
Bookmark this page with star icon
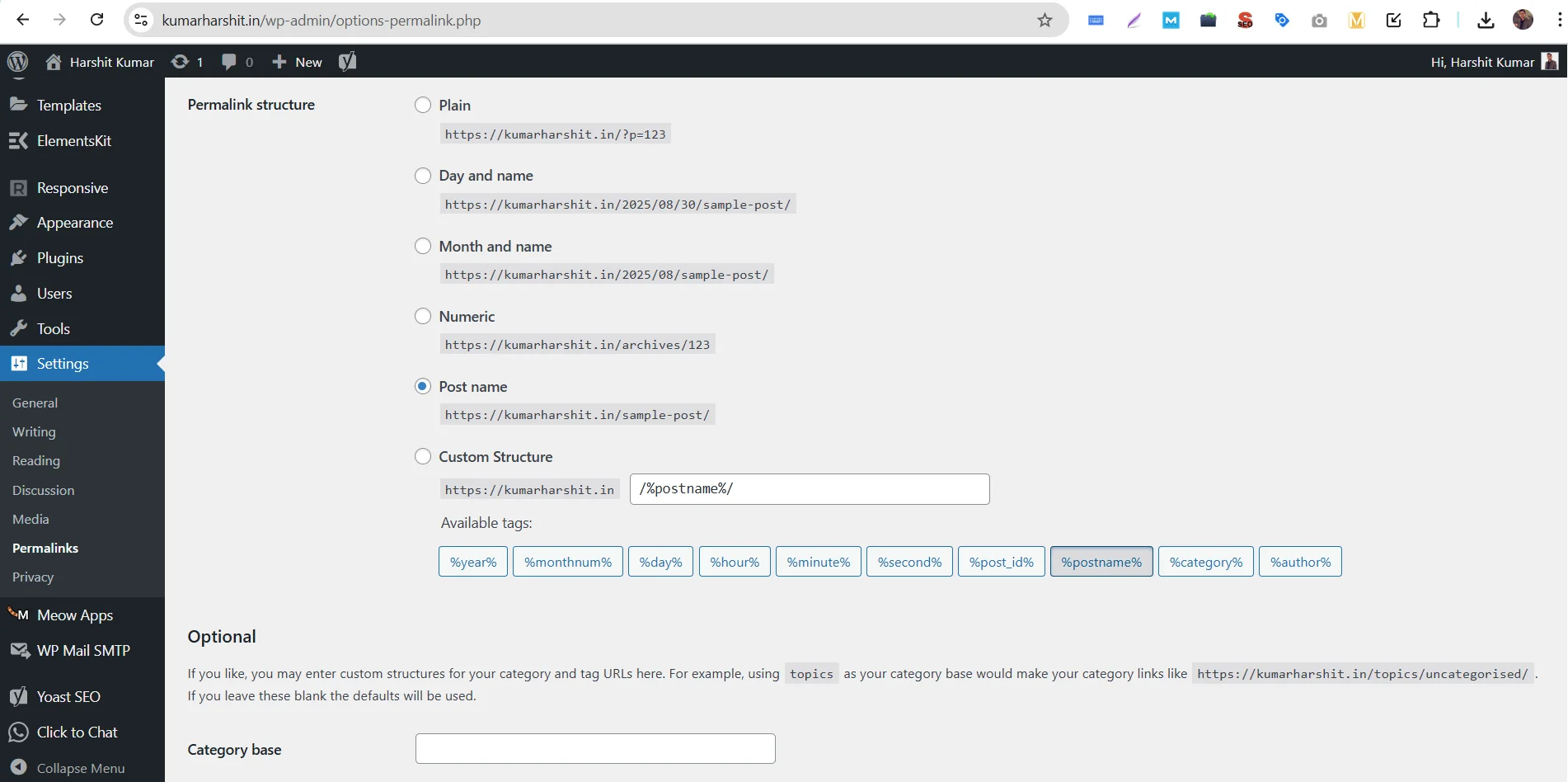1045,20
